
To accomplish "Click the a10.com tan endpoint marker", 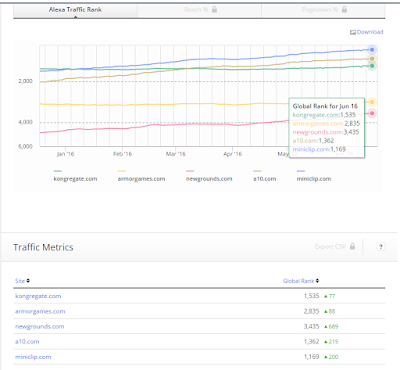I will (372, 59).
